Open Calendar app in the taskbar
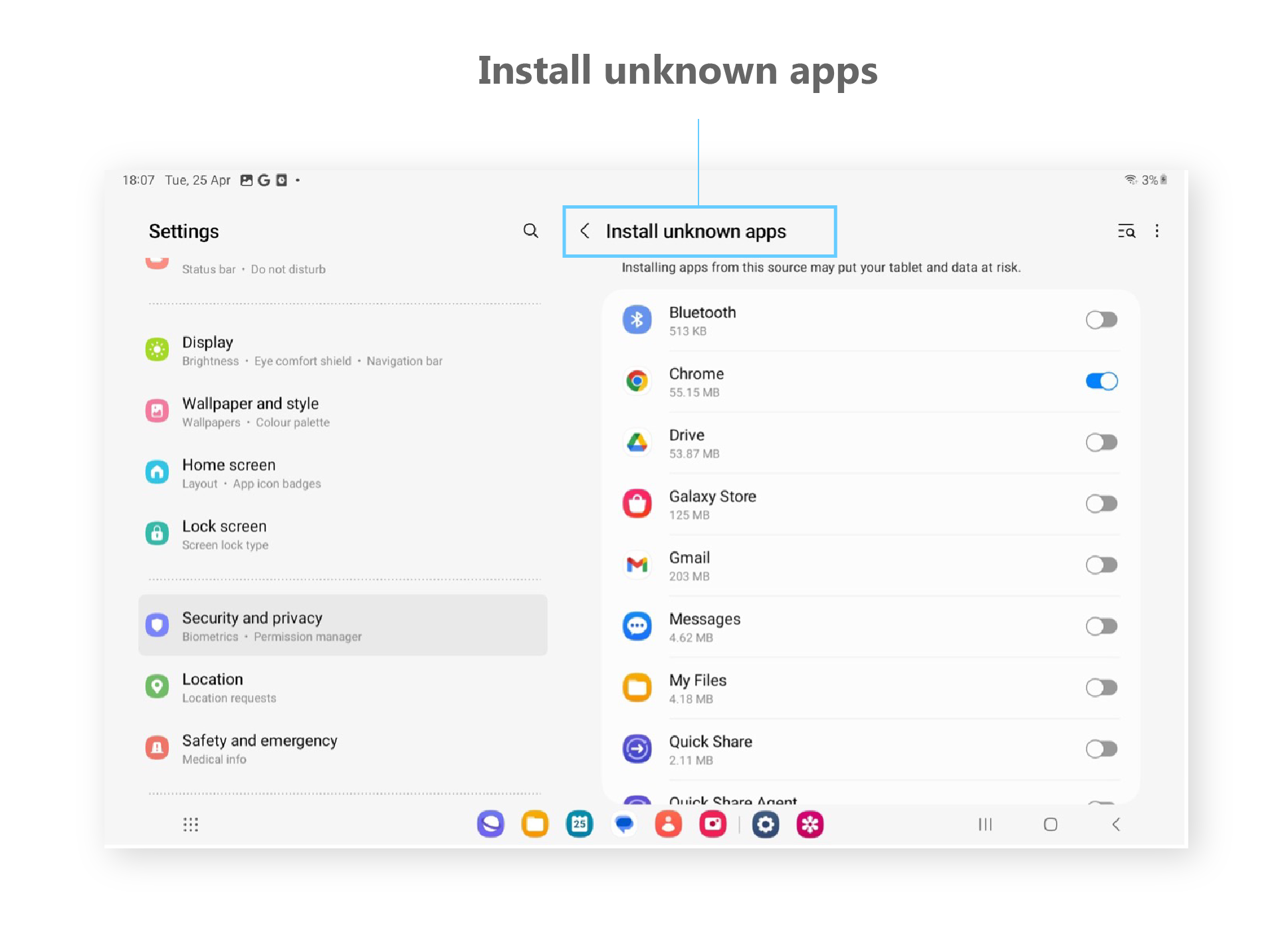Image resolution: width=1276 pixels, height=952 pixels. [x=579, y=824]
